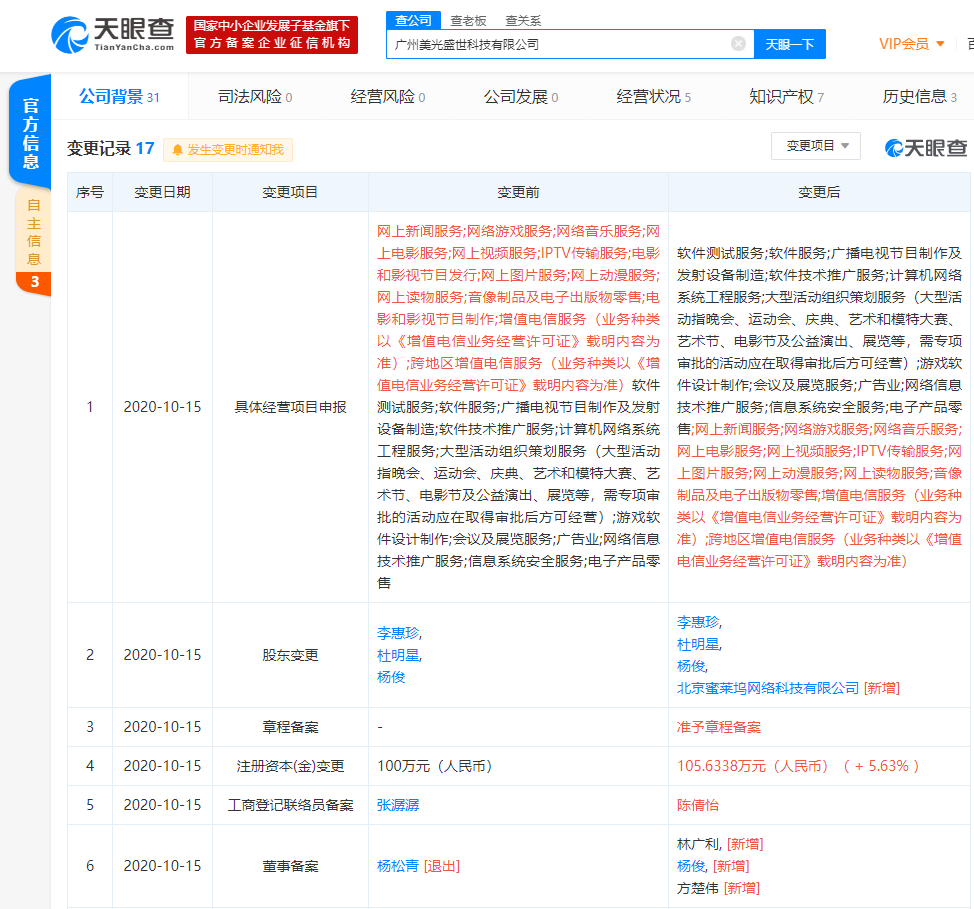Click the 变更后 column header
The width and height of the screenshot is (974, 909).
coord(819,193)
